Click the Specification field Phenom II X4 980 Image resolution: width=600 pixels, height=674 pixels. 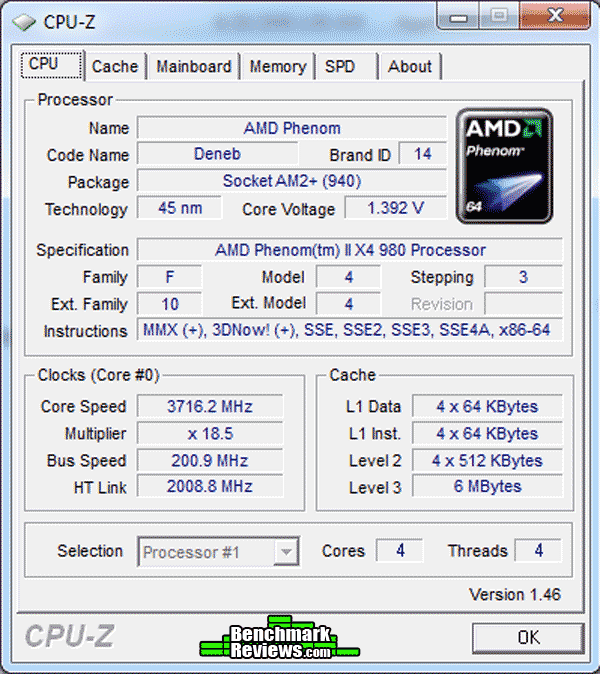[x=350, y=250]
